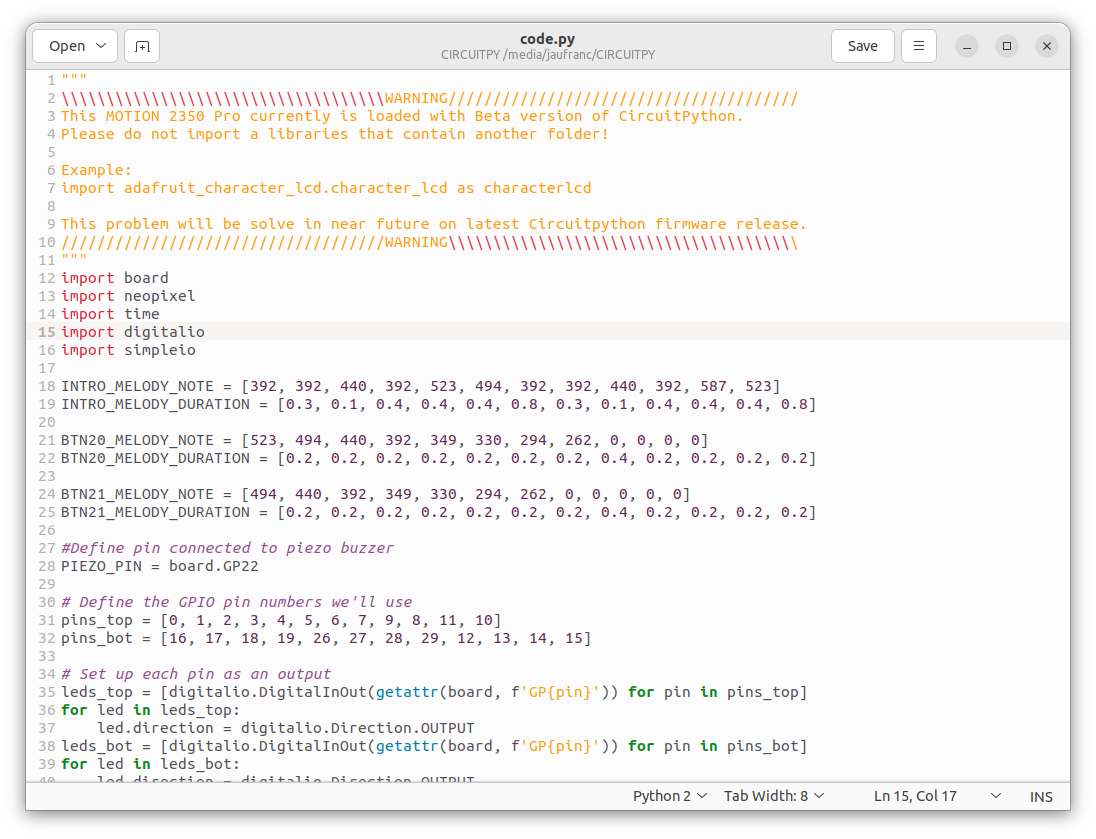Click on 'import simpleio' line
This screenshot has height=839, width=1096.
128,350
